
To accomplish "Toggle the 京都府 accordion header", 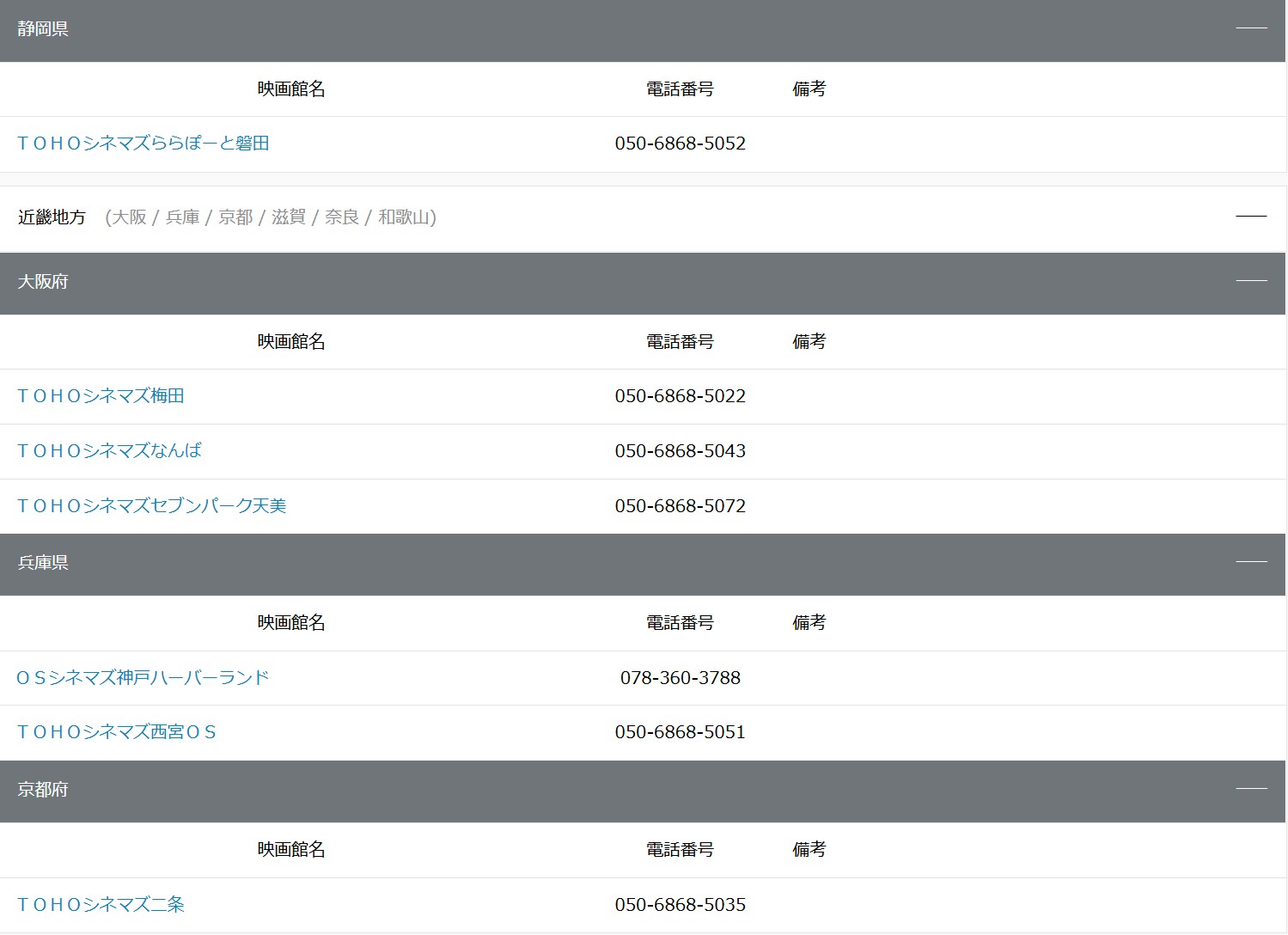I will 601,790.
